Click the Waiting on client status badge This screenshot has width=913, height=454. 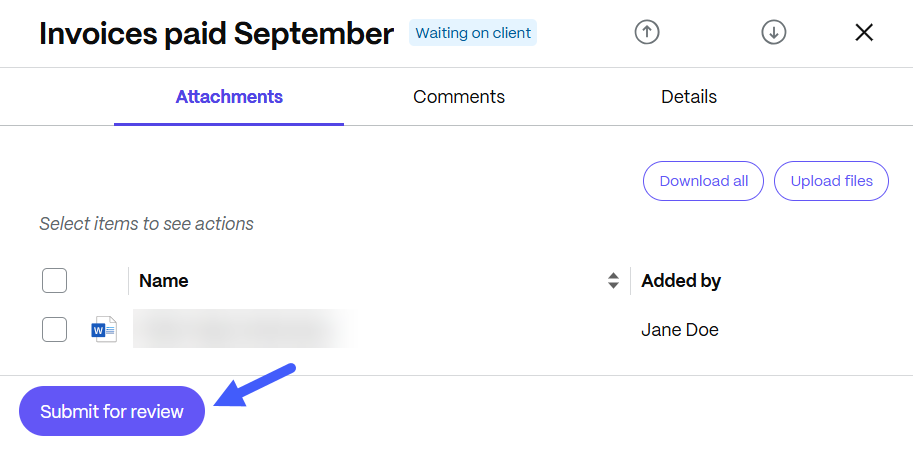click(473, 33)
